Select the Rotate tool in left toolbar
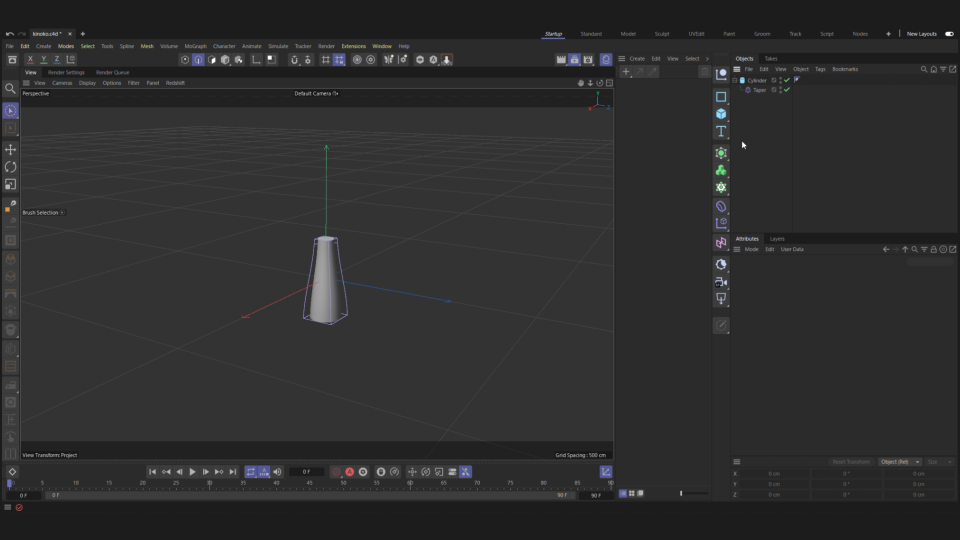 coord(10,167)
